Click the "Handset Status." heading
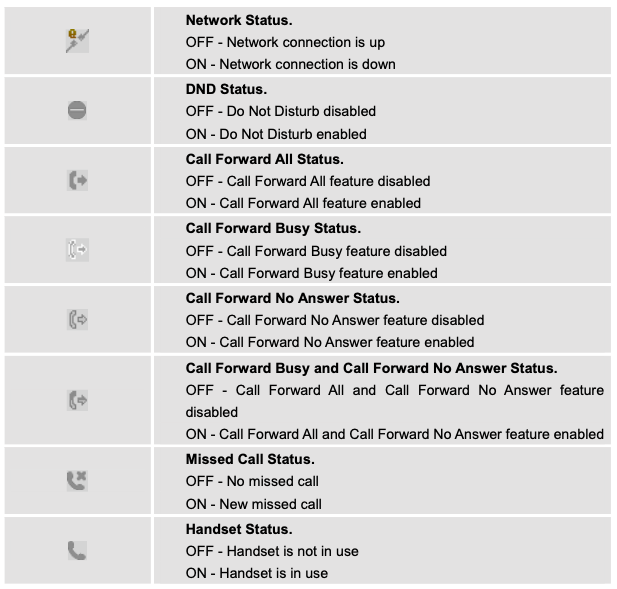The width and height of the screenshot is (617, 589). 237,529
